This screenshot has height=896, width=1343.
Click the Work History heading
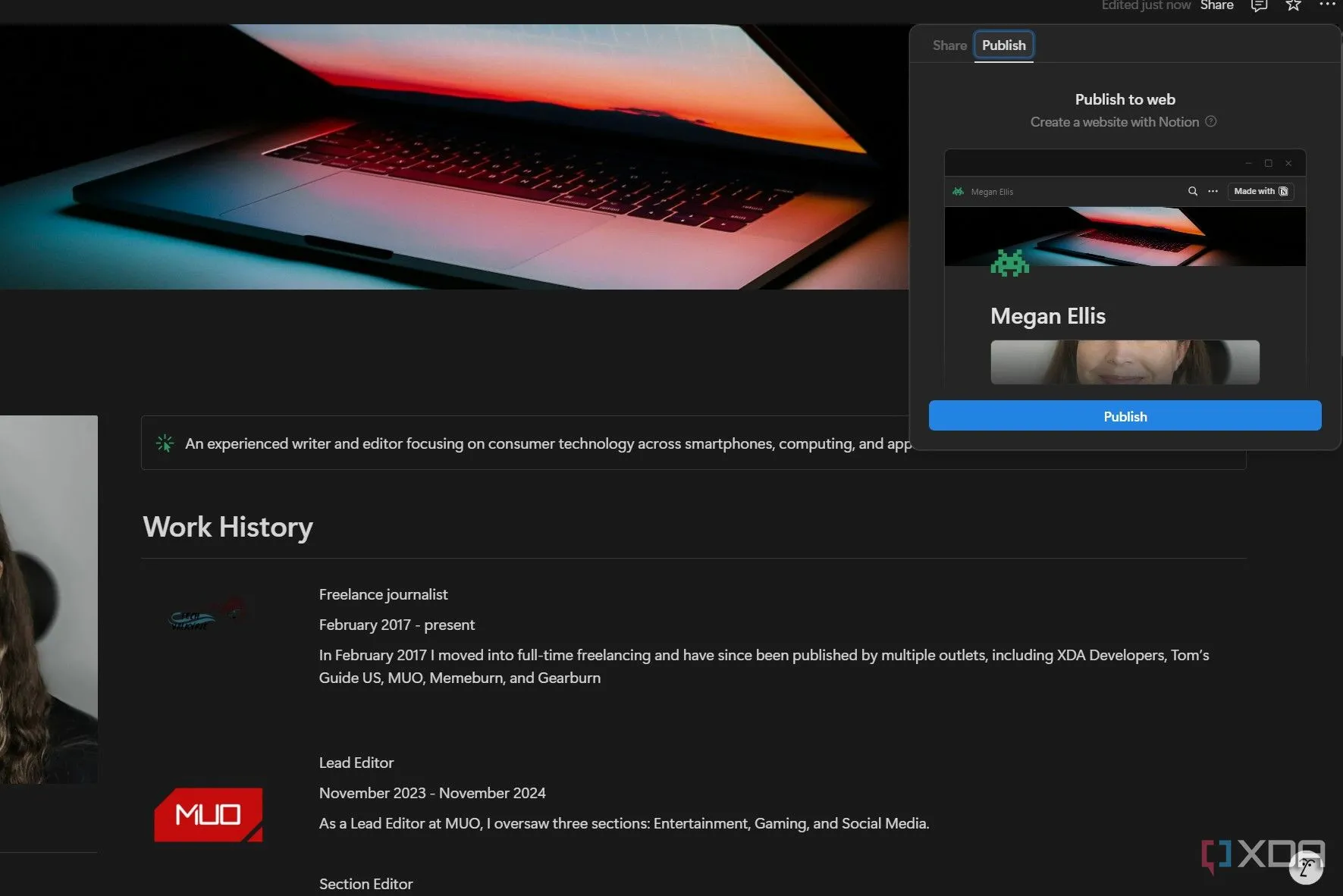tap(227, 527)
